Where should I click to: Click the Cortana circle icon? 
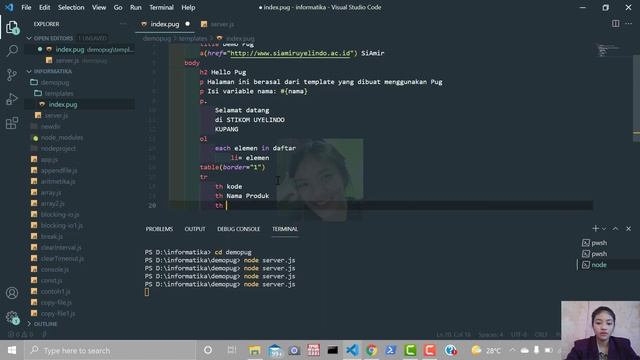tap(208, 350)
